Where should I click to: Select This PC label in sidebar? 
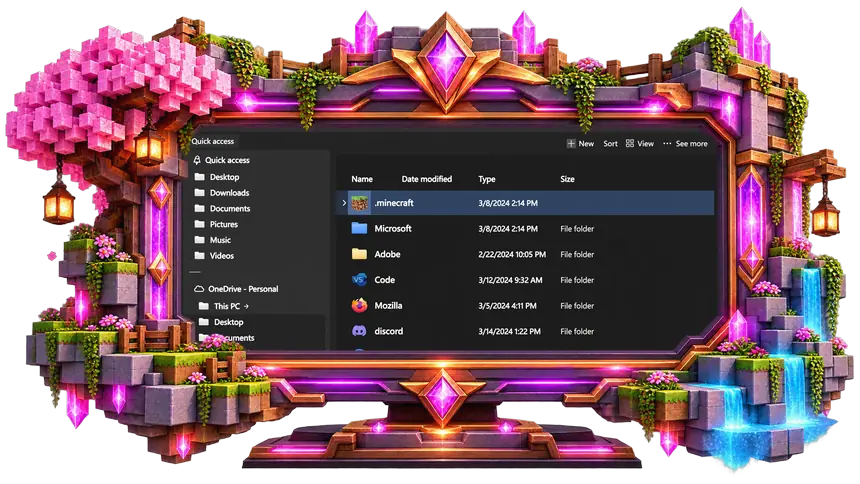227,306
